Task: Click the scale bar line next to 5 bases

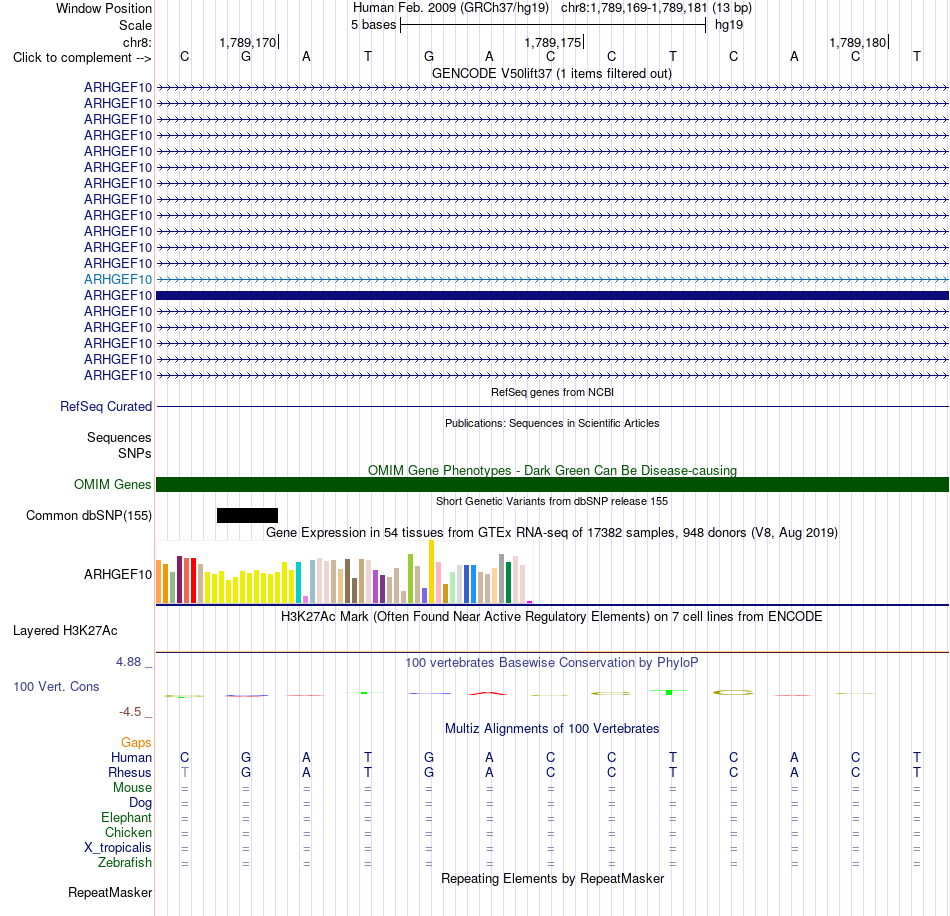Action: pyautogui.click(x=553, y=25)
